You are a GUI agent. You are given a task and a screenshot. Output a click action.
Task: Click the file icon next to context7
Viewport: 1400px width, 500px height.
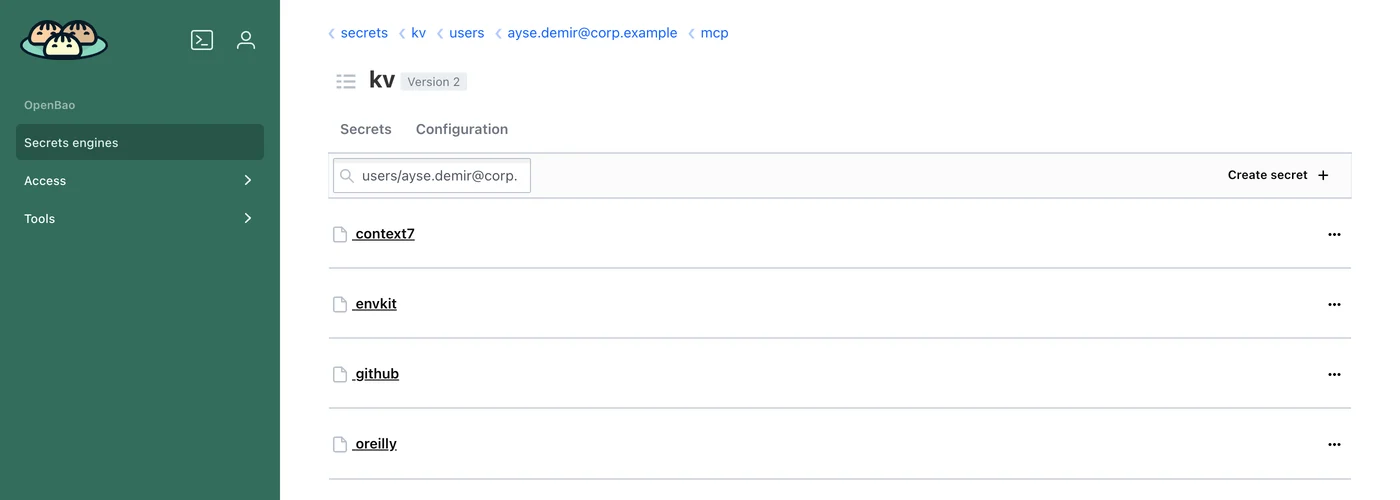[340, 234]
